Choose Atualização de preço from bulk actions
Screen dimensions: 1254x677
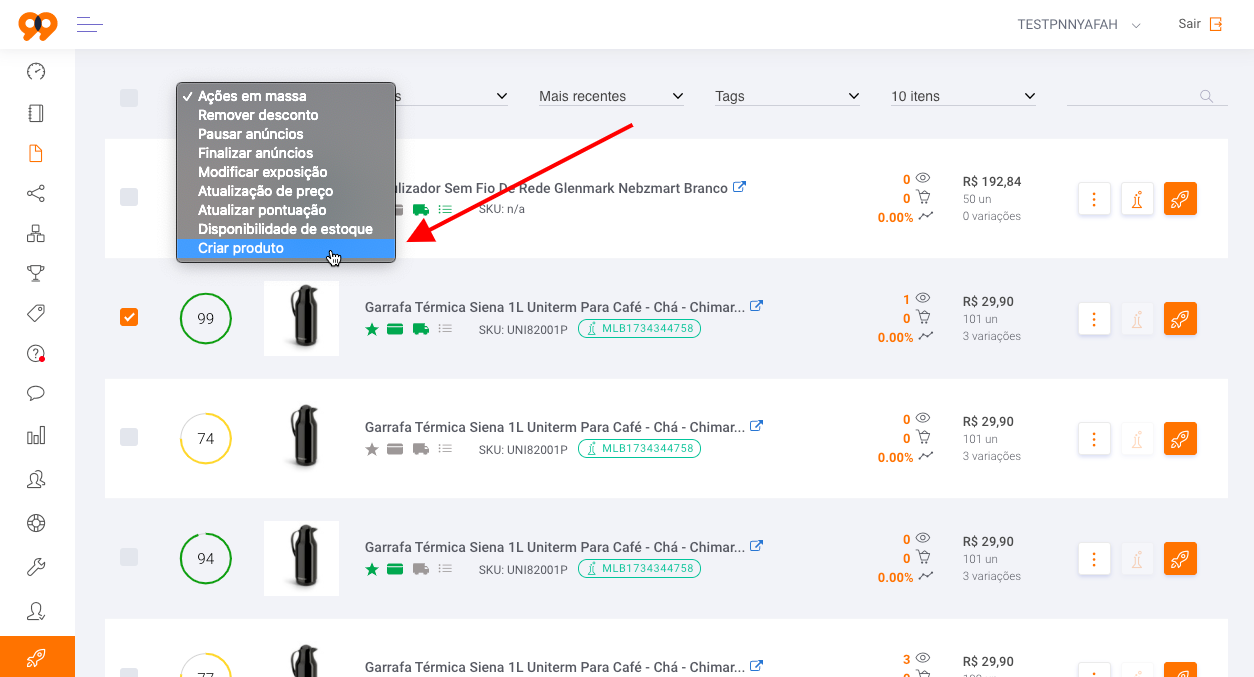click(x=286, y=191)
